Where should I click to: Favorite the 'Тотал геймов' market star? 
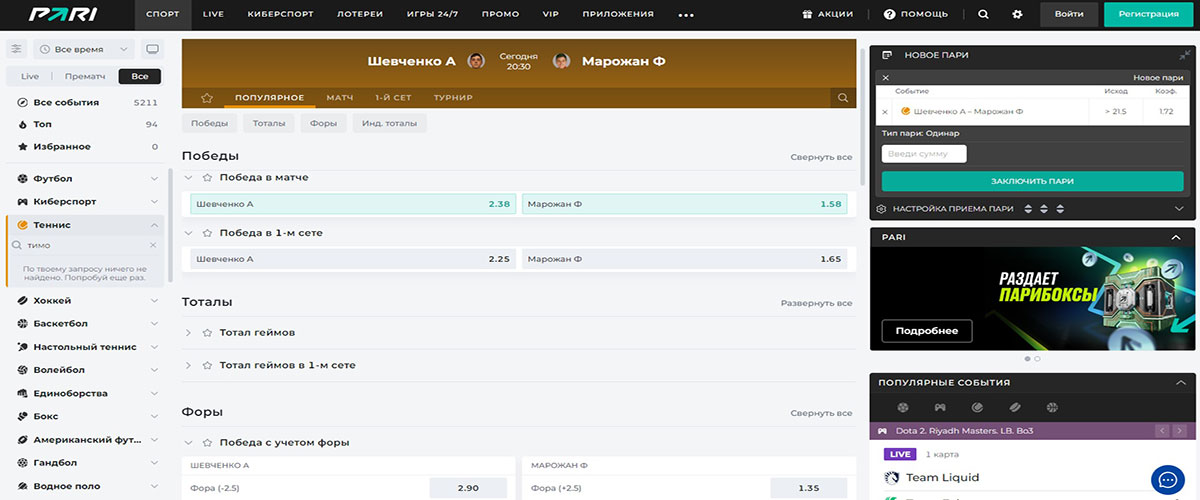coord(207,332)
